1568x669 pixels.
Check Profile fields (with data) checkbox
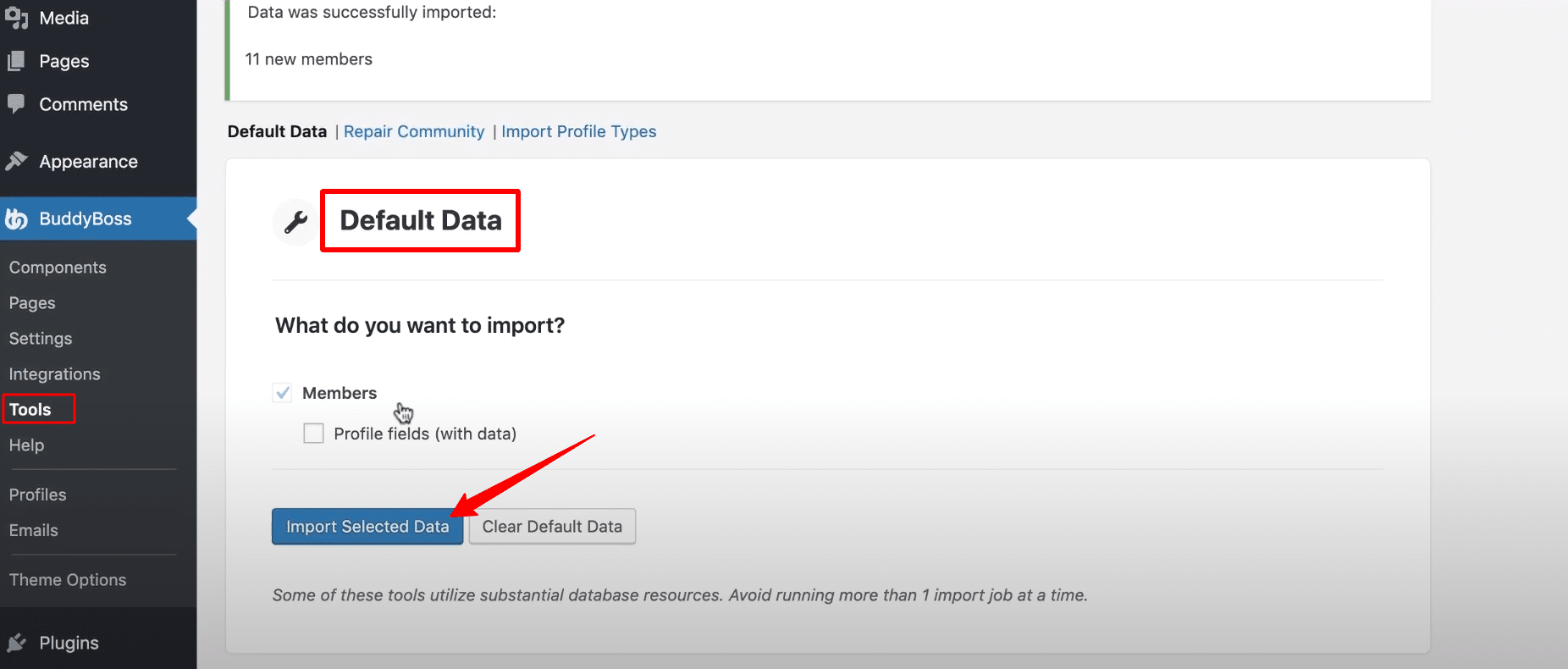(x=313, y=434)
